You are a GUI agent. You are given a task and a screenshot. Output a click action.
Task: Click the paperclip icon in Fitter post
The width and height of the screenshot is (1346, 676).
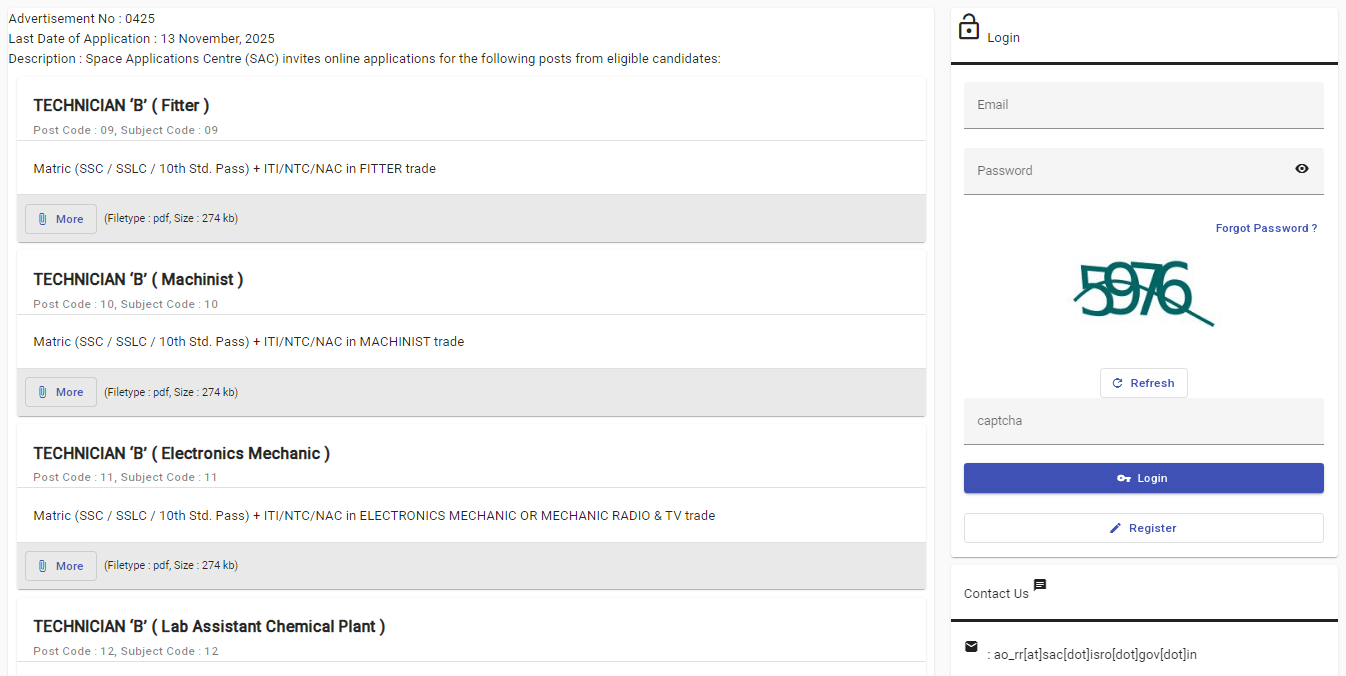[43, 219]
